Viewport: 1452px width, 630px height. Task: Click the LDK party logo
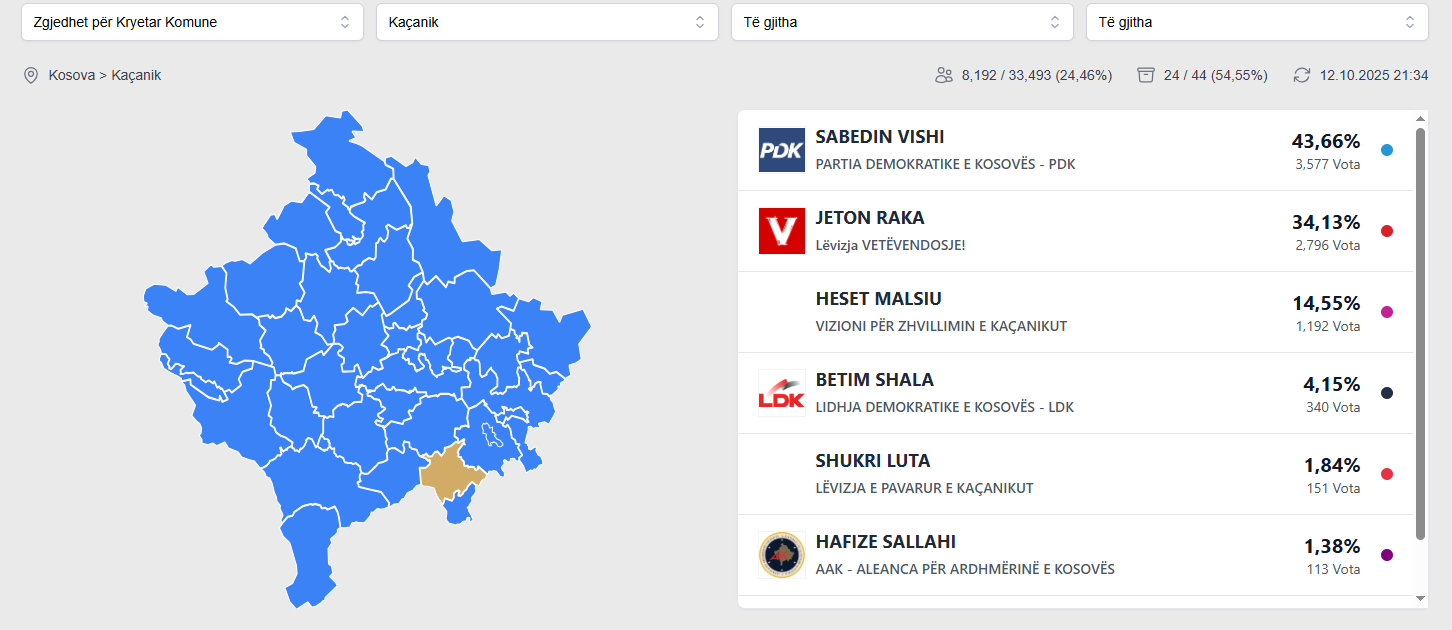tap(781, 391)
